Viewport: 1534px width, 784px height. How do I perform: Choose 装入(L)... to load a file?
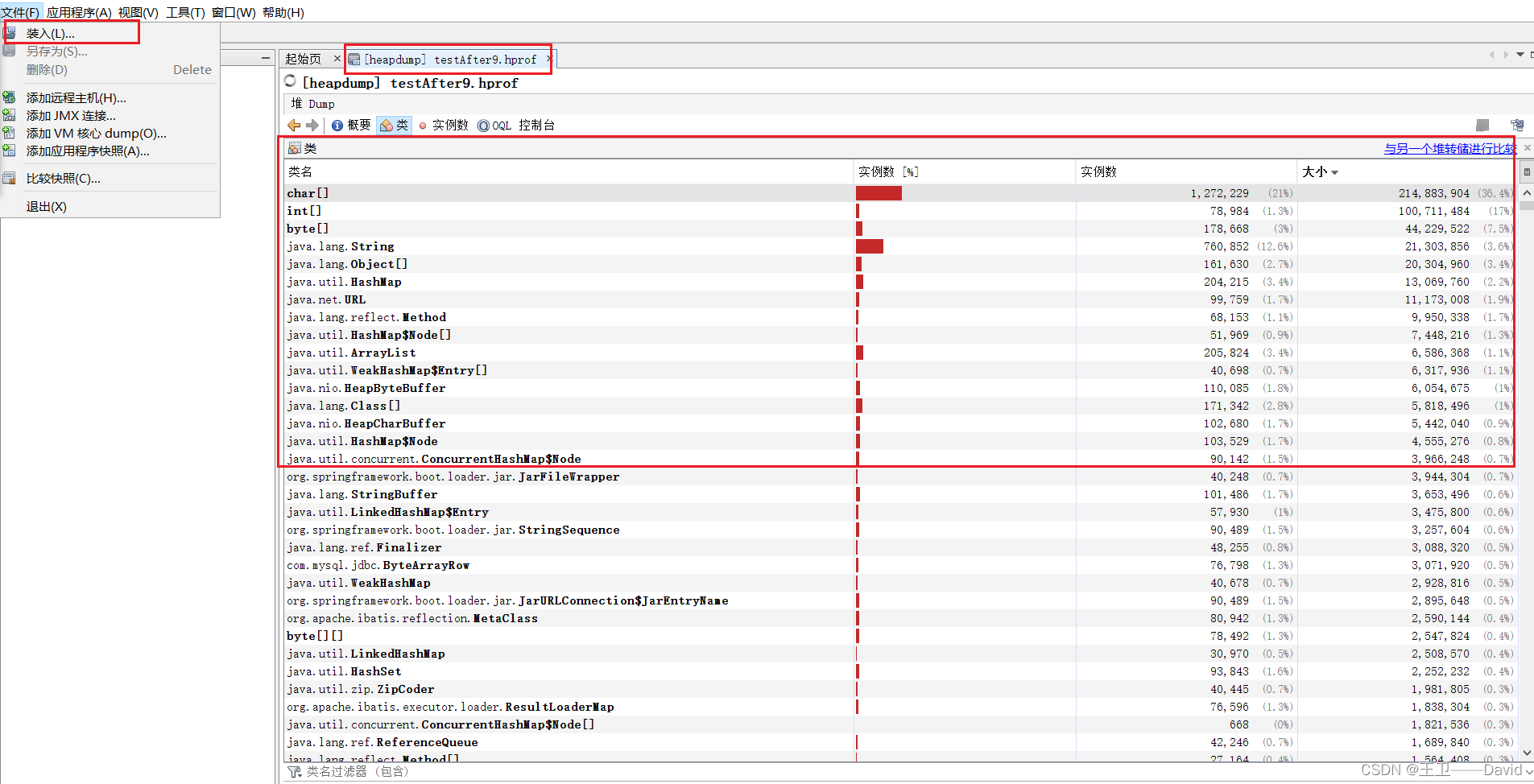(110, 33)
